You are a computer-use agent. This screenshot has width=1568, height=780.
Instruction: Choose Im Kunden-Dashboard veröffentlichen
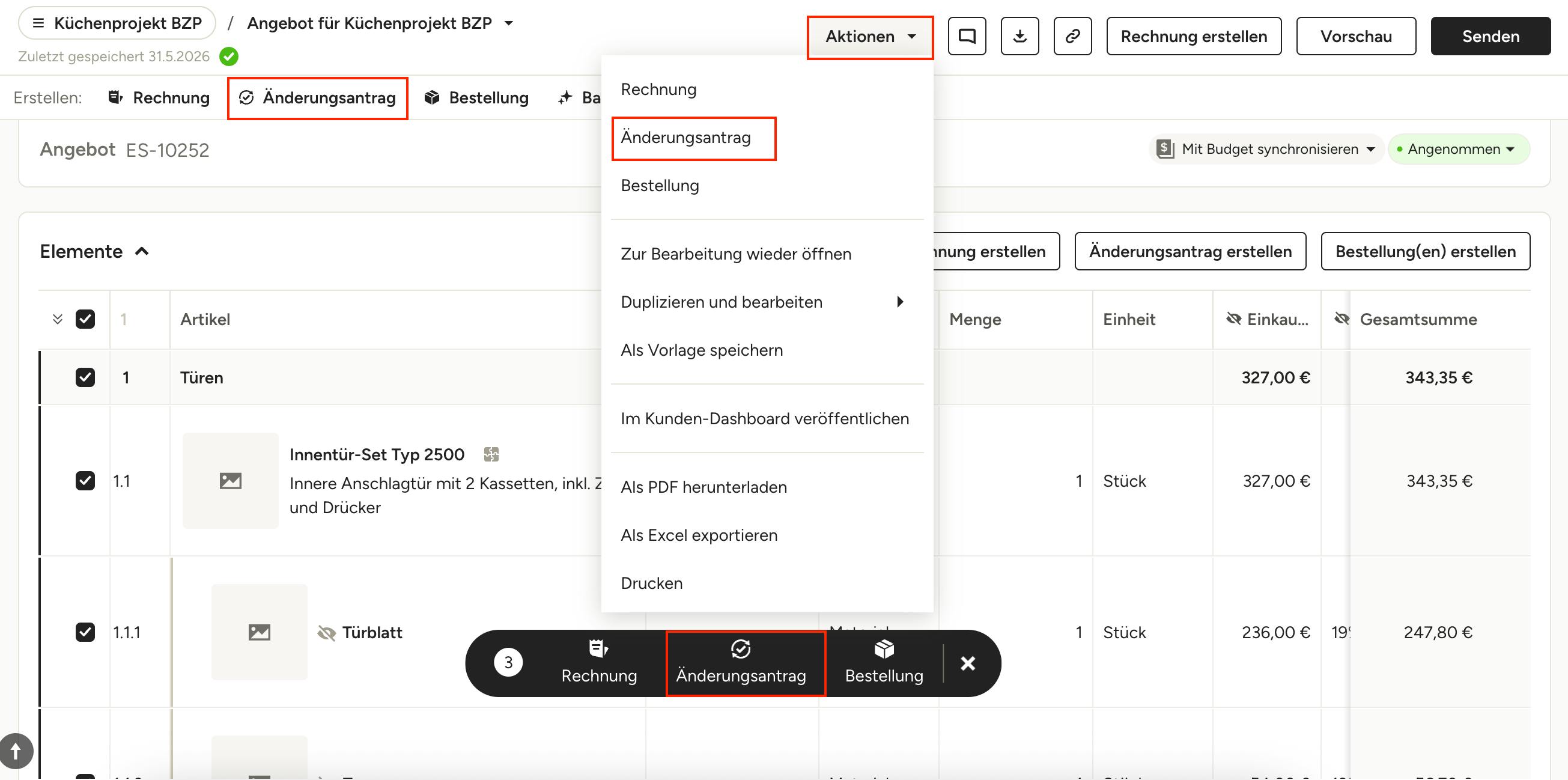coord(767,419)
